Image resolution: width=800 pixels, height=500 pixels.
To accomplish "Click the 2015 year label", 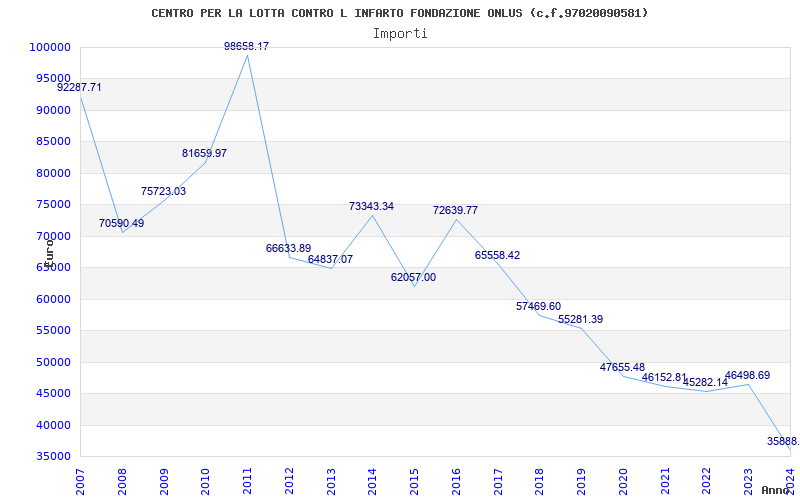I will click(414, 482).
